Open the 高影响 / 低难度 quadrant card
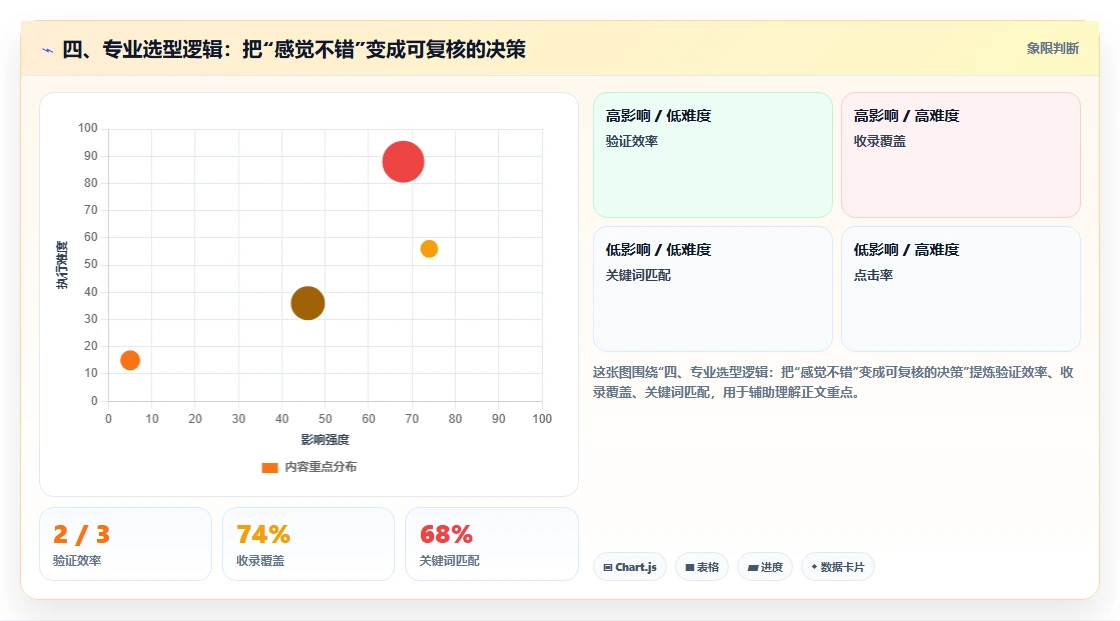The image size is (1120, 621). click(x=713, y=155)
